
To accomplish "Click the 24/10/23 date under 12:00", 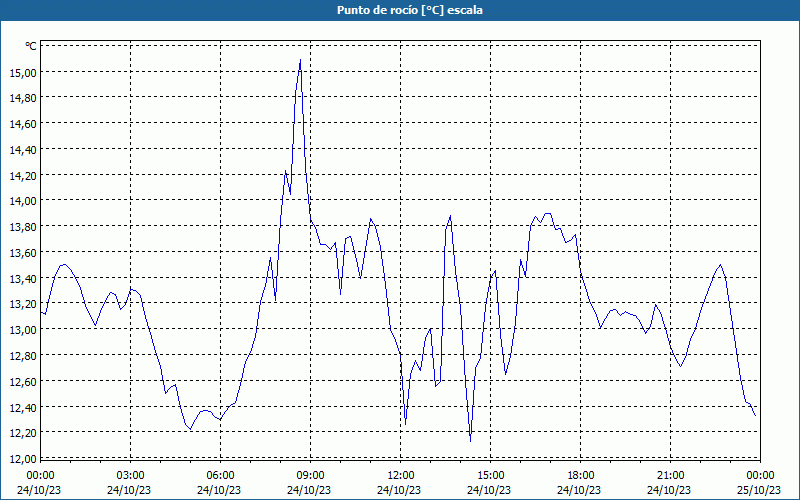I will click(x=399, y=490).
